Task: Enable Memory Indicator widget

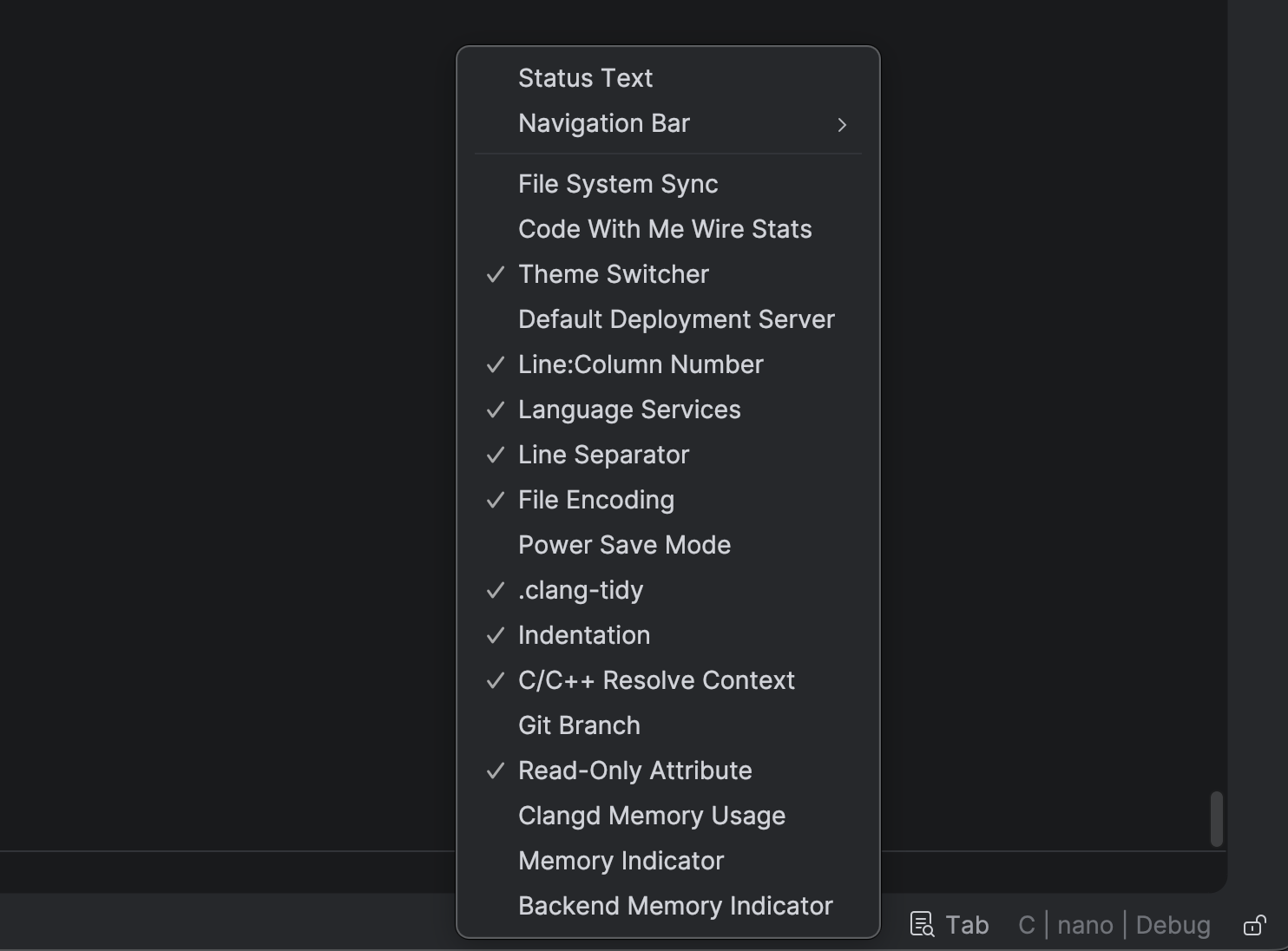Action: coord(668,861)
